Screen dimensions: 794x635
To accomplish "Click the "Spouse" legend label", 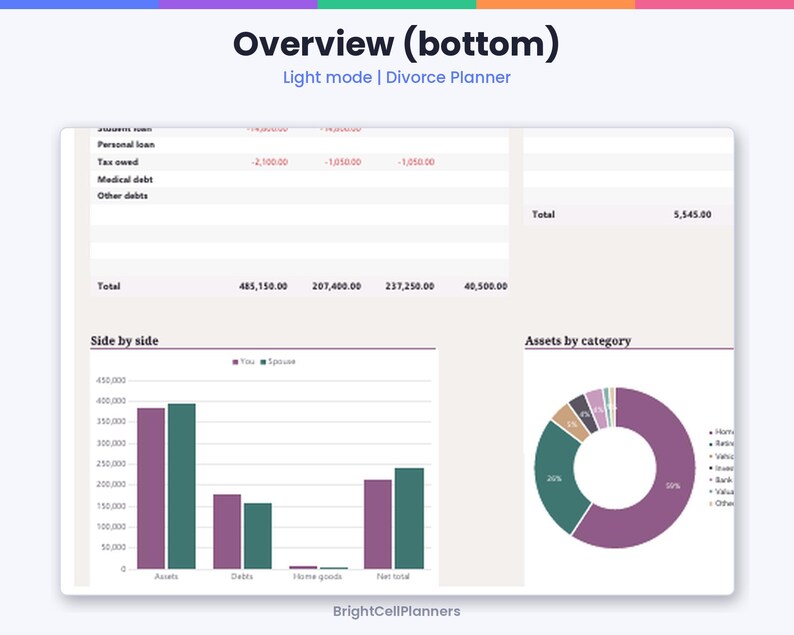I will click(282, 362).
